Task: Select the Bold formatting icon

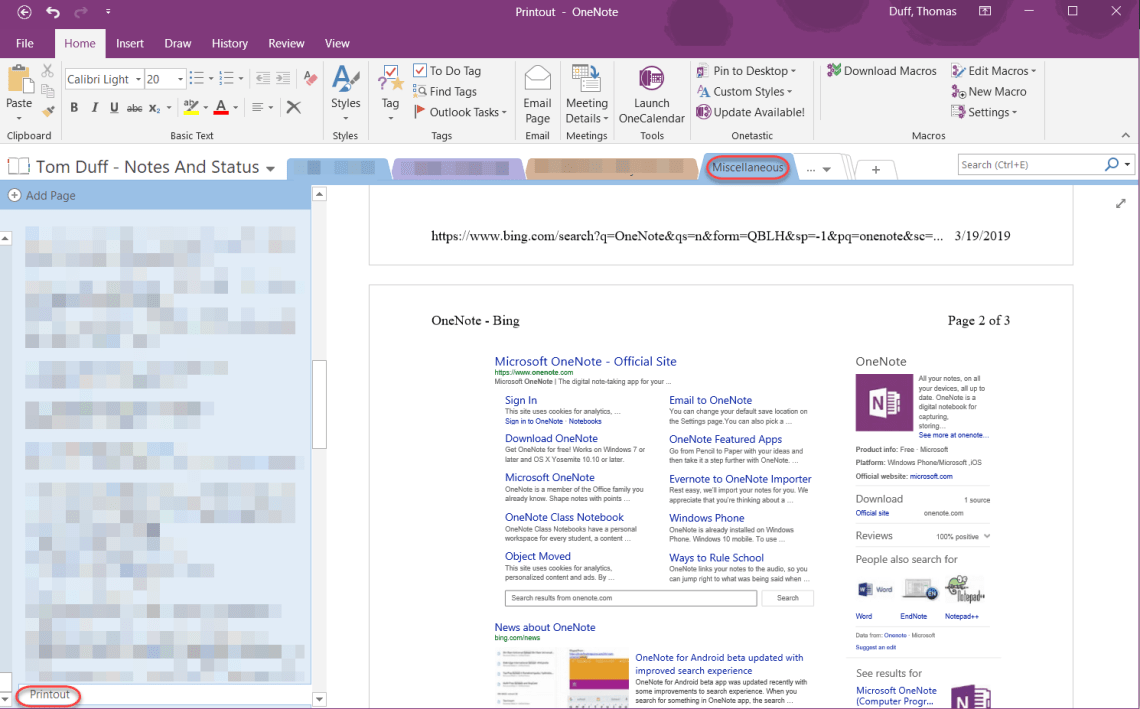Action: (x=74, y=107)
